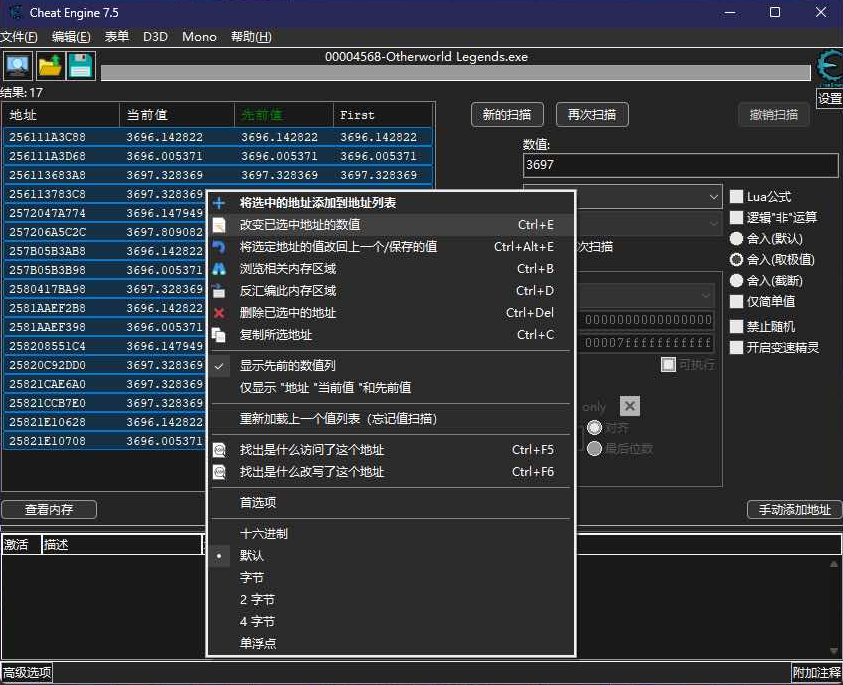
Task: Click the address list scrollbar down arrow
Action: pos(833,651)
